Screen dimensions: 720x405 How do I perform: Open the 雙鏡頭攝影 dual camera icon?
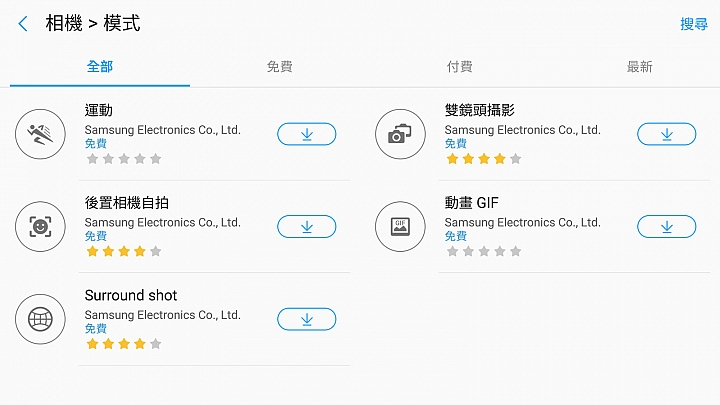click(400, 134)
